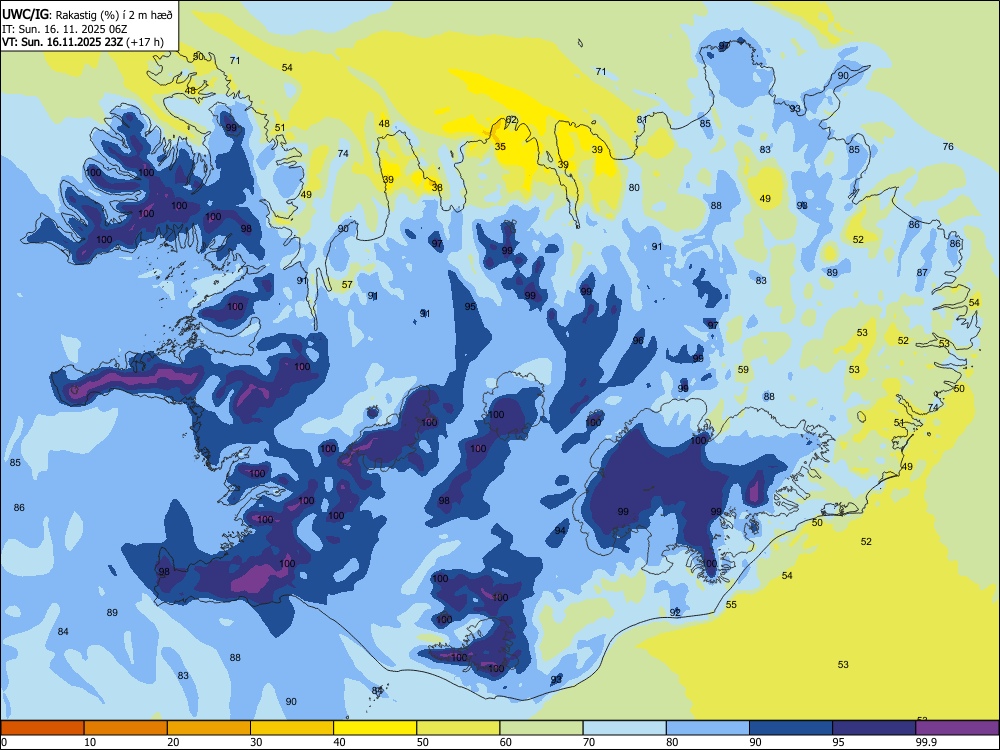Click the '99.9' legend scale label
Viewport: 1000px width, 750px height.
click(x=926, y=742)
